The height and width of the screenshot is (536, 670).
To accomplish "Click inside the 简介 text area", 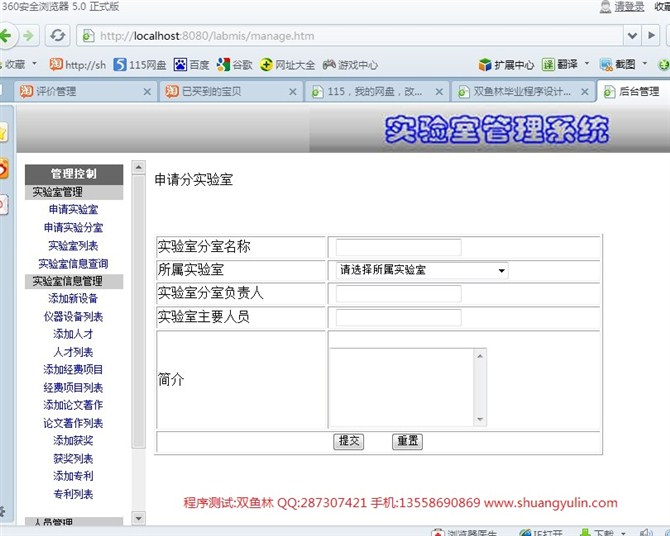I will tap(402, 387).
